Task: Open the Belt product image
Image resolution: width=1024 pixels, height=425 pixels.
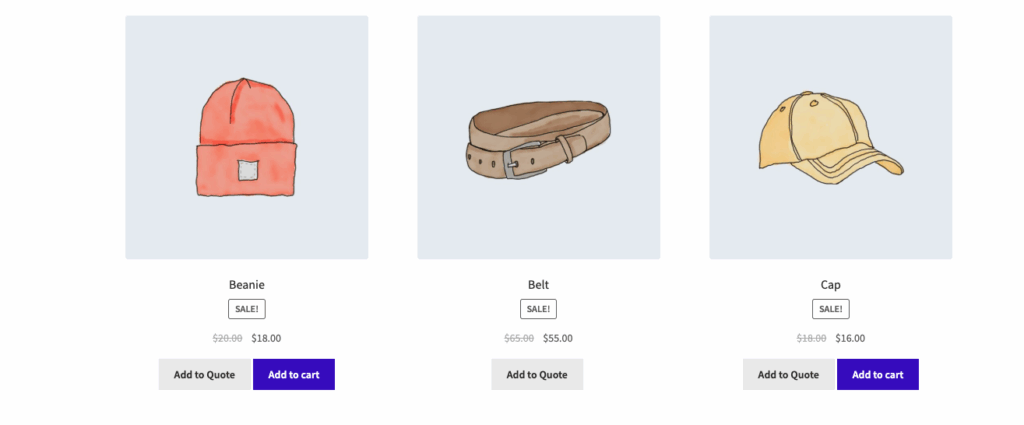Action: (538, 137)
